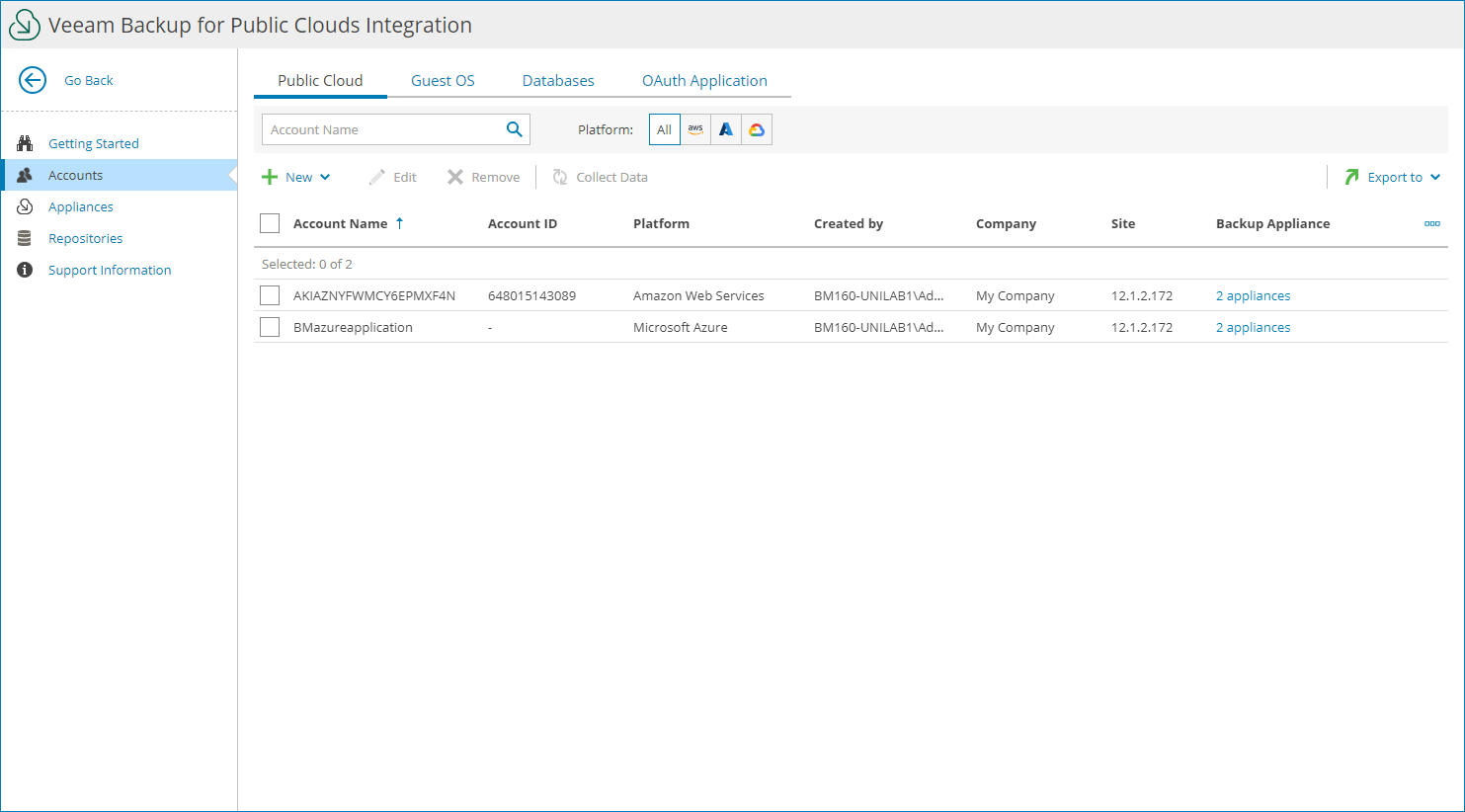Click the Go Back link
This screenshot has width=1465, height=812.
(89, 80)
